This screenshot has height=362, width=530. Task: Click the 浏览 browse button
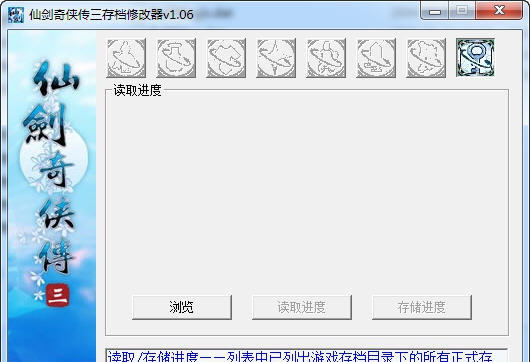click(182, 307)
